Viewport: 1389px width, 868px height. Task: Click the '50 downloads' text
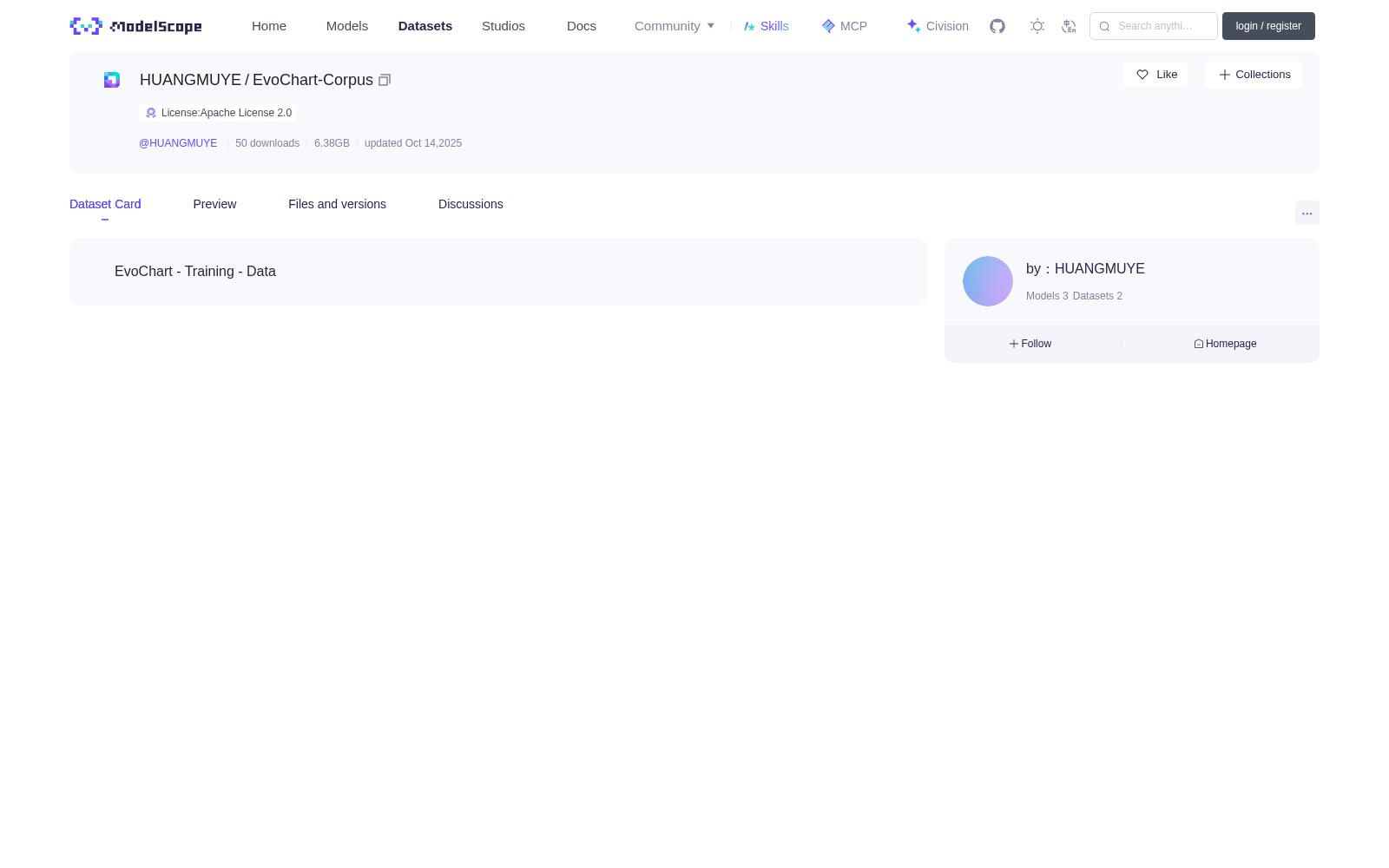coord(267,143)
